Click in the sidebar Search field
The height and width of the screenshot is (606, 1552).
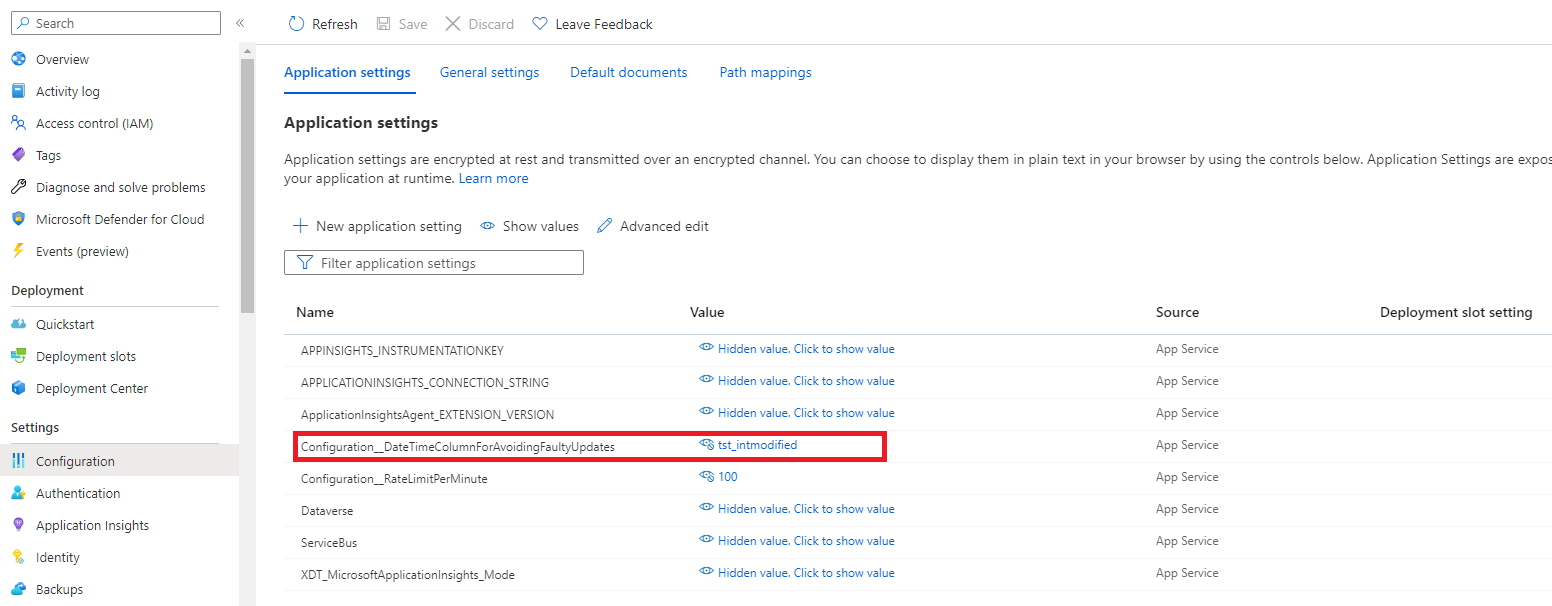point(116,23)
